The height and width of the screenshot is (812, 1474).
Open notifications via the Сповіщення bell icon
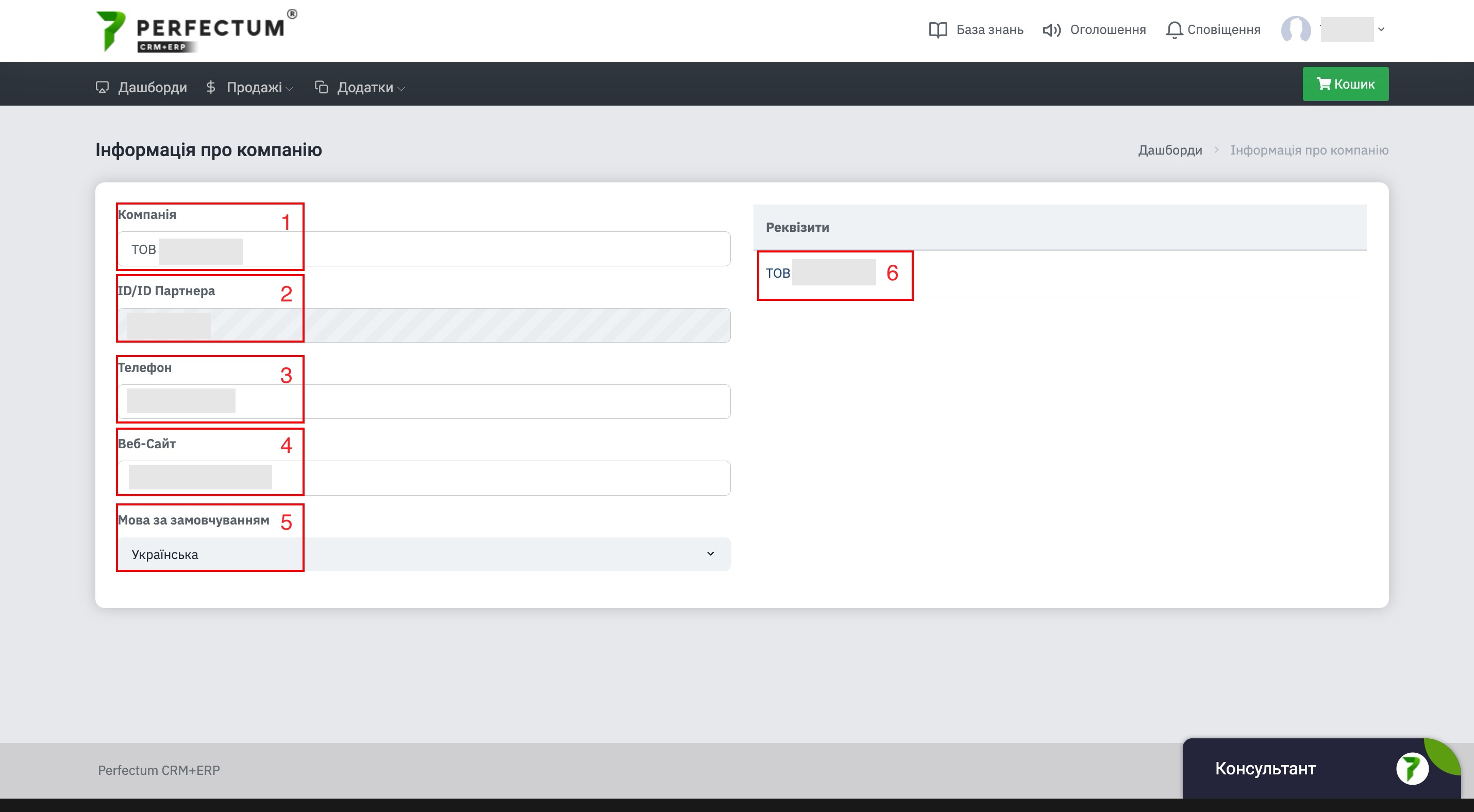pos(1174,30)
